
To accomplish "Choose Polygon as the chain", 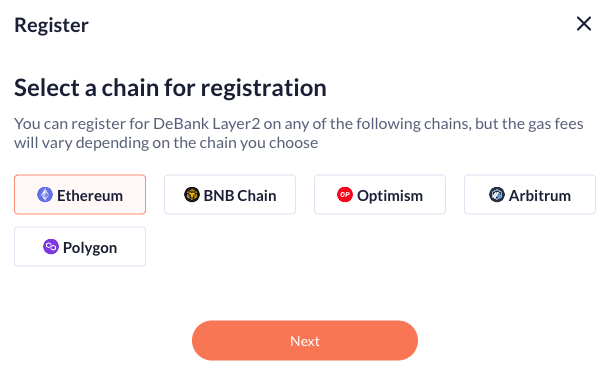I will (80, 247).
